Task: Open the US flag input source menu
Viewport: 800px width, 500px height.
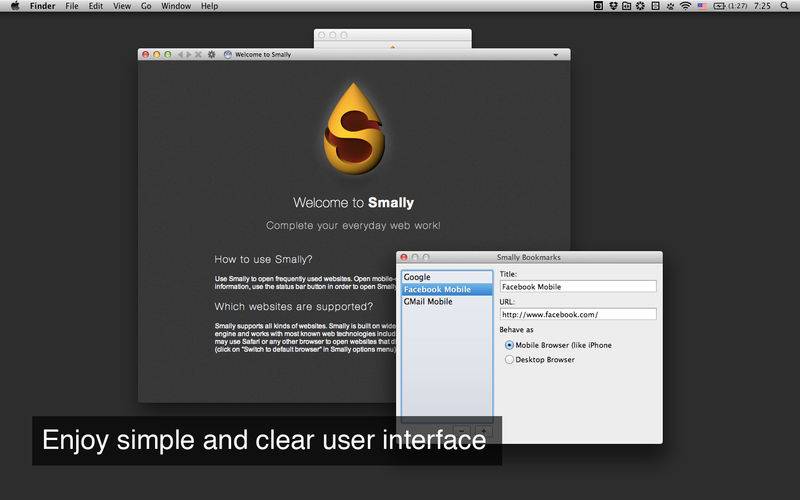Action: pyautogui.click(x=702, y=6)
